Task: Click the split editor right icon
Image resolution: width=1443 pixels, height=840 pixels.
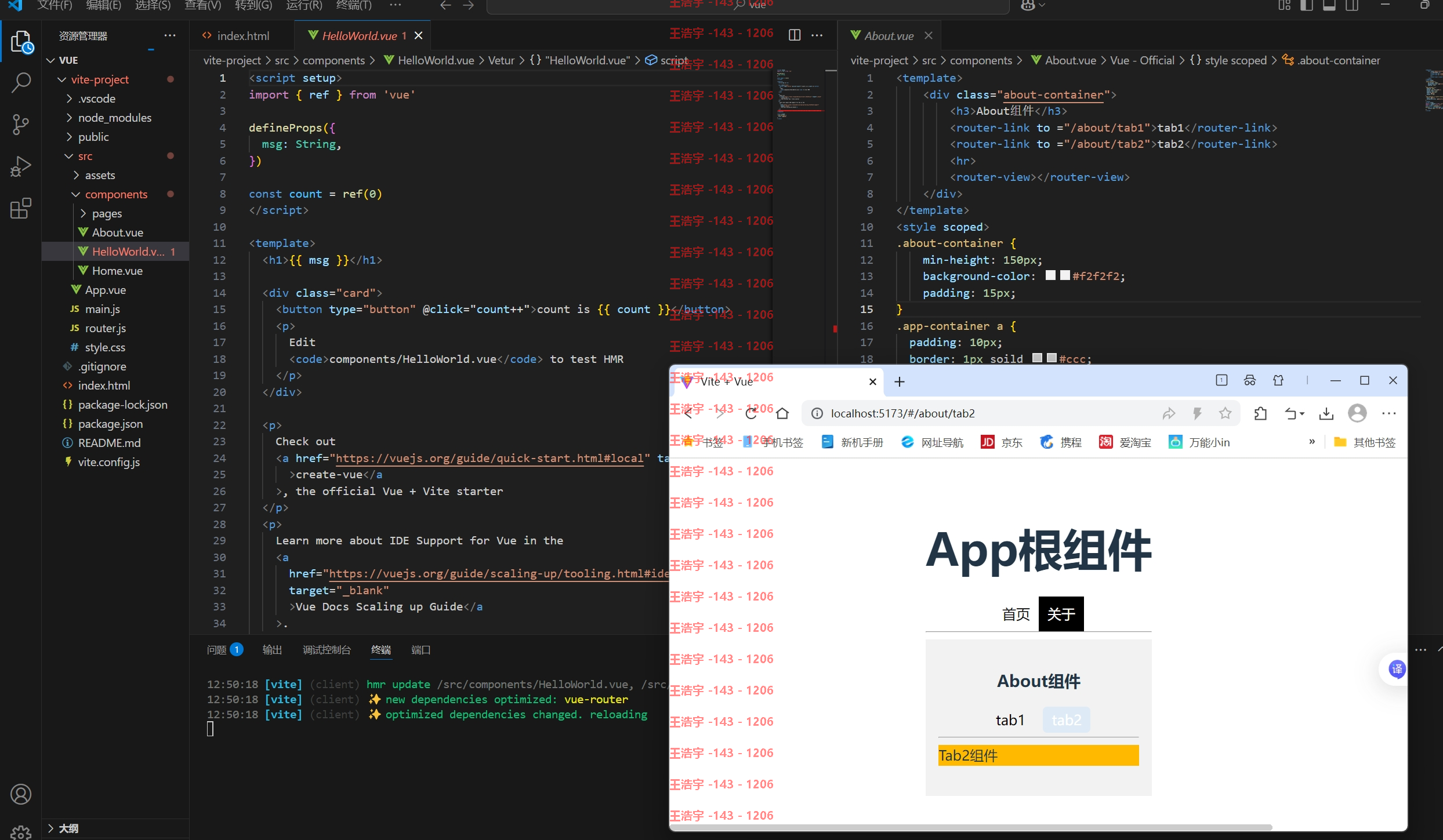Action: point(795,35)
